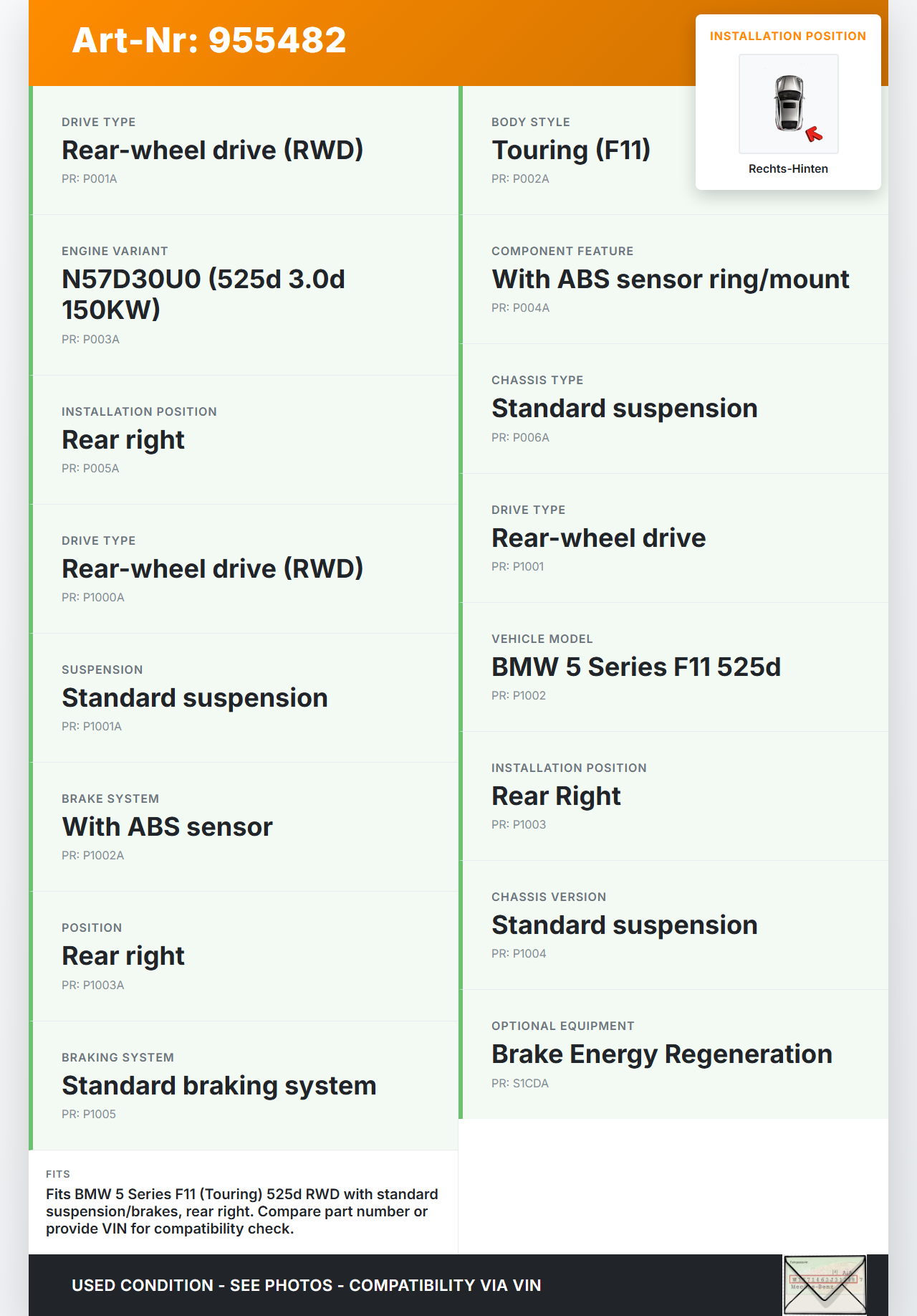The height and width of the screenshot is (1316, 917).
Task: Click the PR: P1002A code label
Action: 93,855
